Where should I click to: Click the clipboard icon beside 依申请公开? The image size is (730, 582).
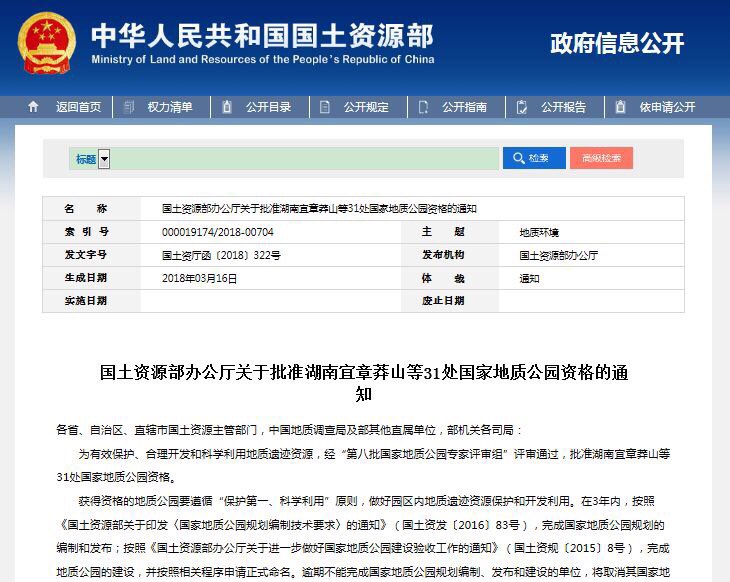click(x=620, y=107)
